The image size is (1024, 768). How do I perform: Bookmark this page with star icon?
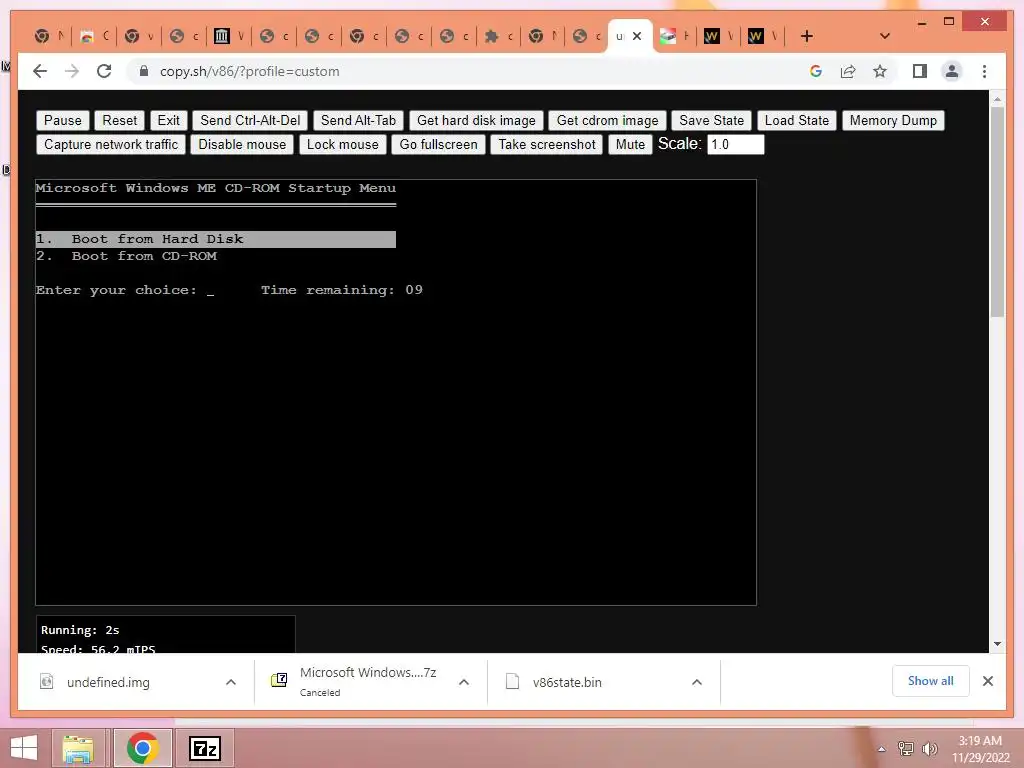[880, 71]
